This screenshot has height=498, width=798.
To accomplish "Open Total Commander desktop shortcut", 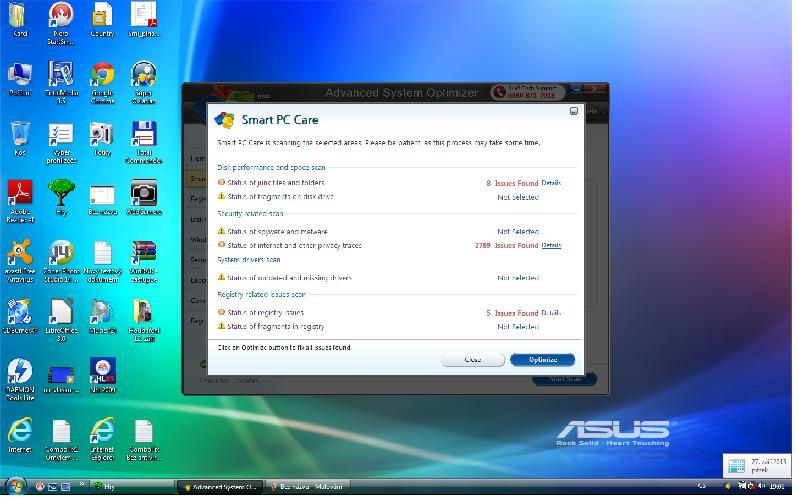I will [x=144, y=142].
